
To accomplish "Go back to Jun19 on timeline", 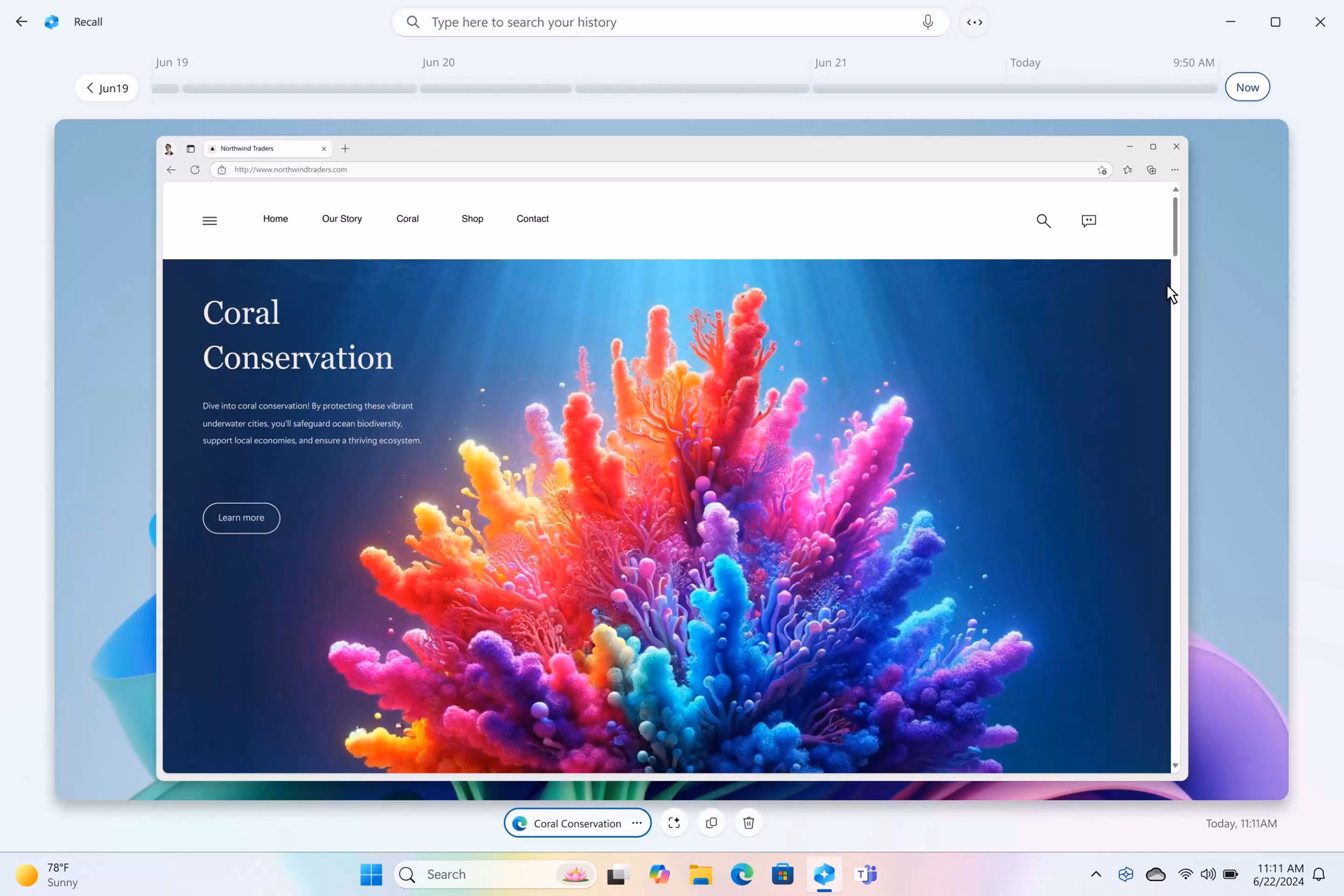I will click(107, 88).
